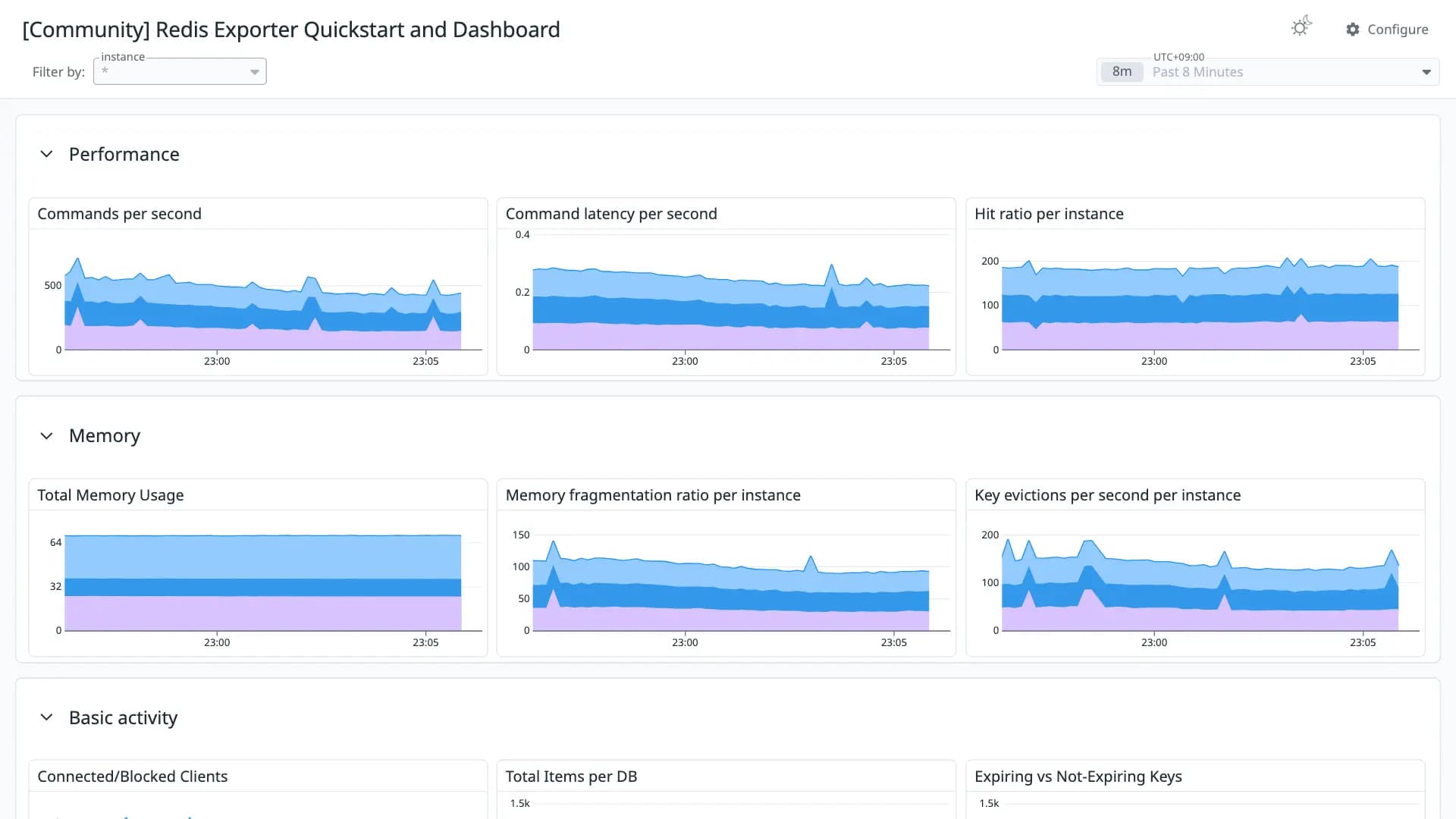This screenshot has height=819, width=1456.
Task: Collapse the Basic activity section
Action: pyautogui.click(x=46, y=717)
